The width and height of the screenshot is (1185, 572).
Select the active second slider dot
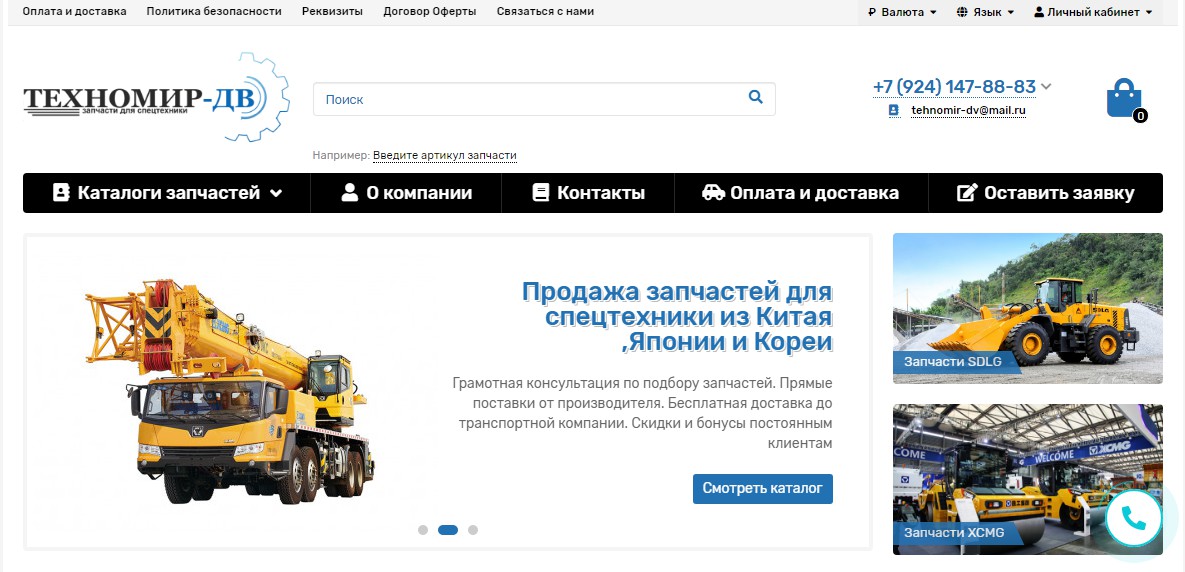tap(448, 530)
